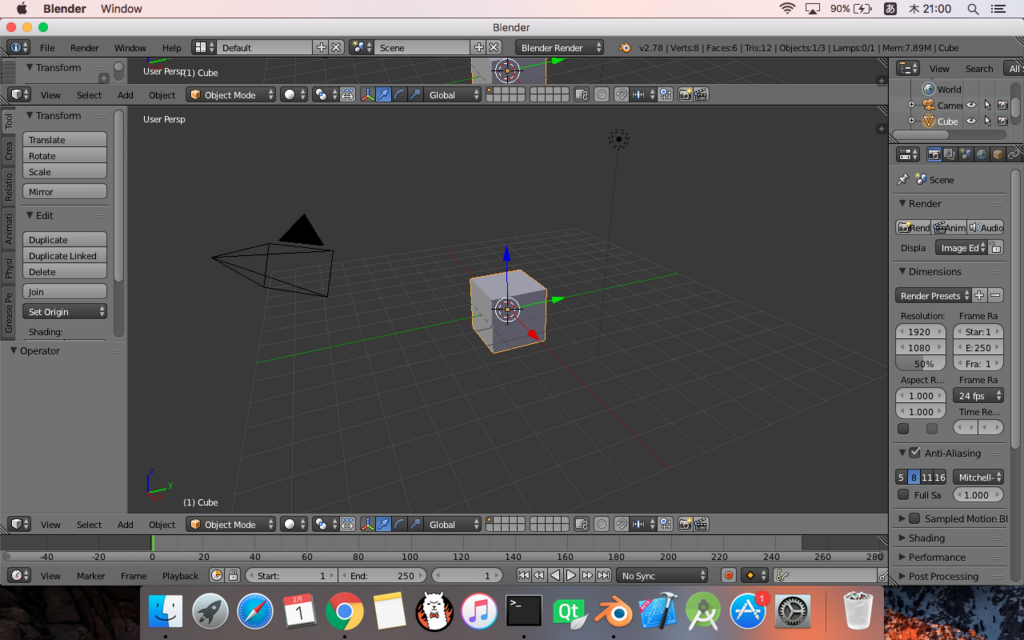Open the File menu in Info header

click(47, 47)
